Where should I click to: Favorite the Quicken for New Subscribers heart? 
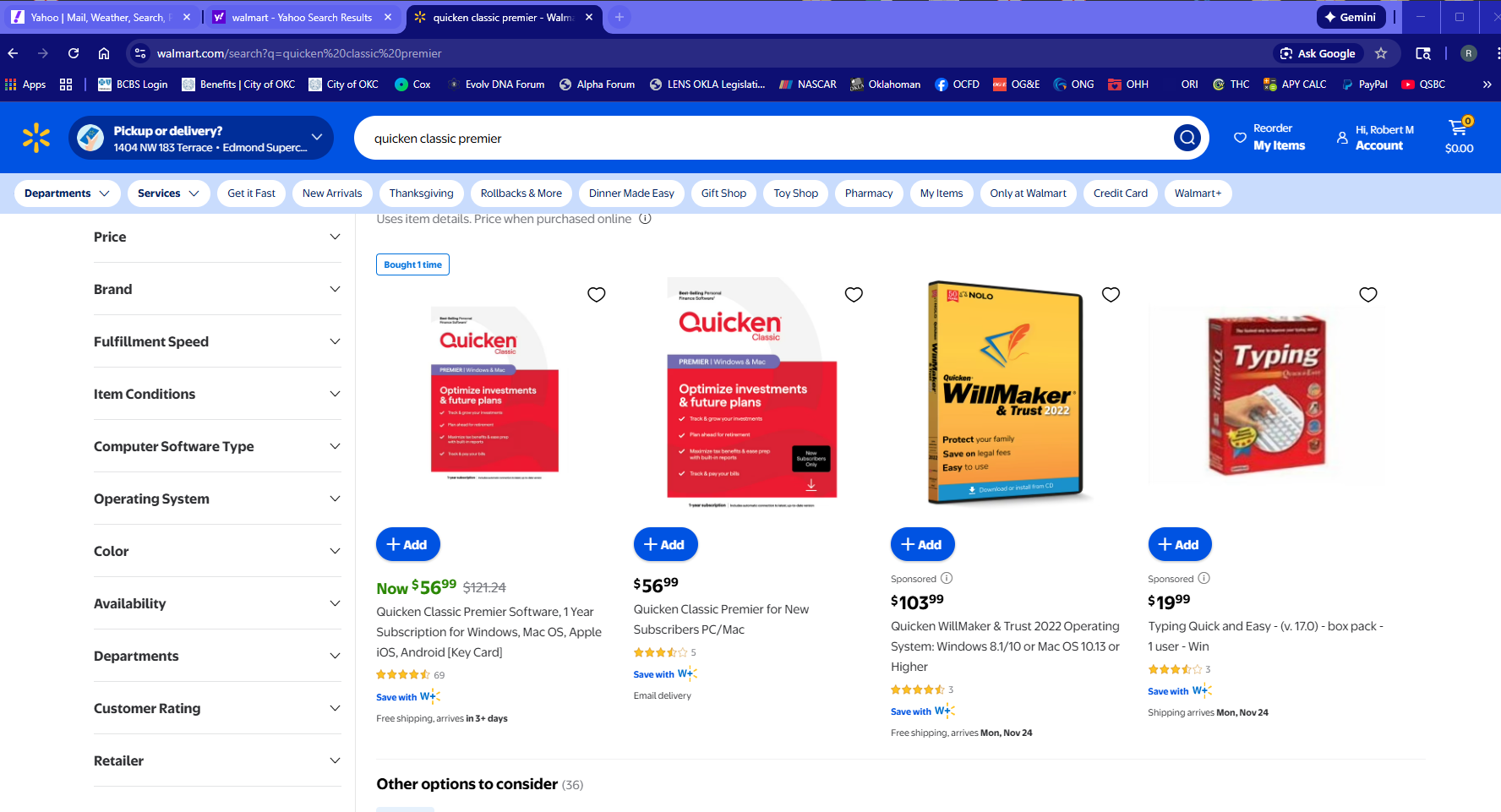click(x=854, y=294)
